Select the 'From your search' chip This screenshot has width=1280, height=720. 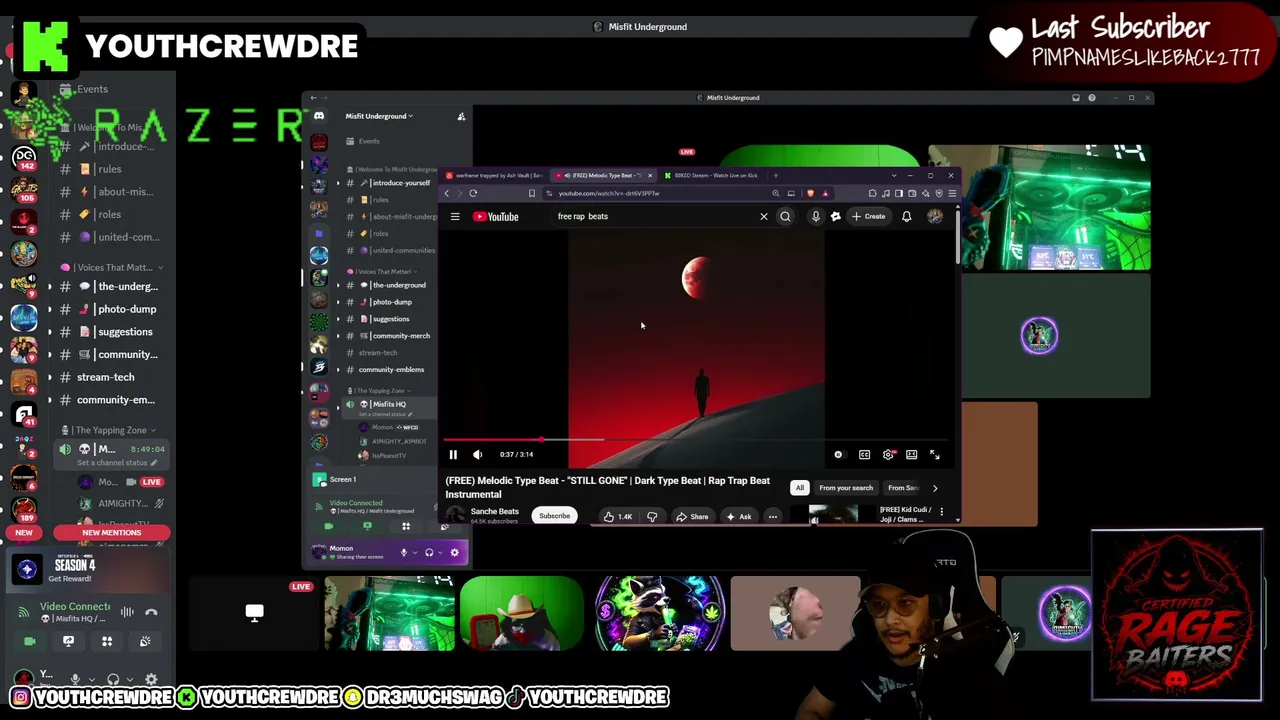pyautogui.click(x=846, y=488)
